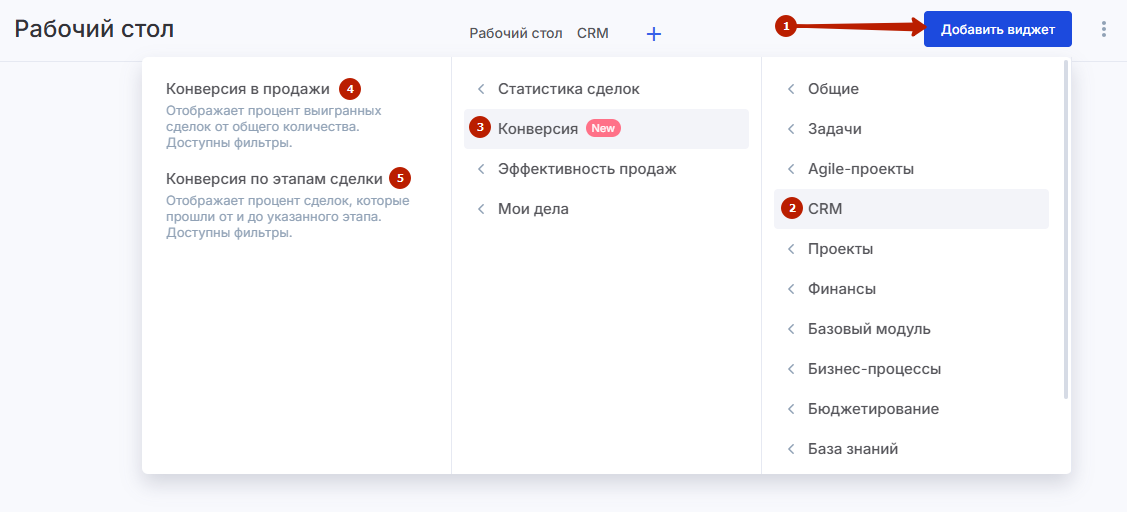The height and width of the screenshot is (512, 1127).
Task: Click the chevron next to Мои дела
Action: [x=481, y=209]
